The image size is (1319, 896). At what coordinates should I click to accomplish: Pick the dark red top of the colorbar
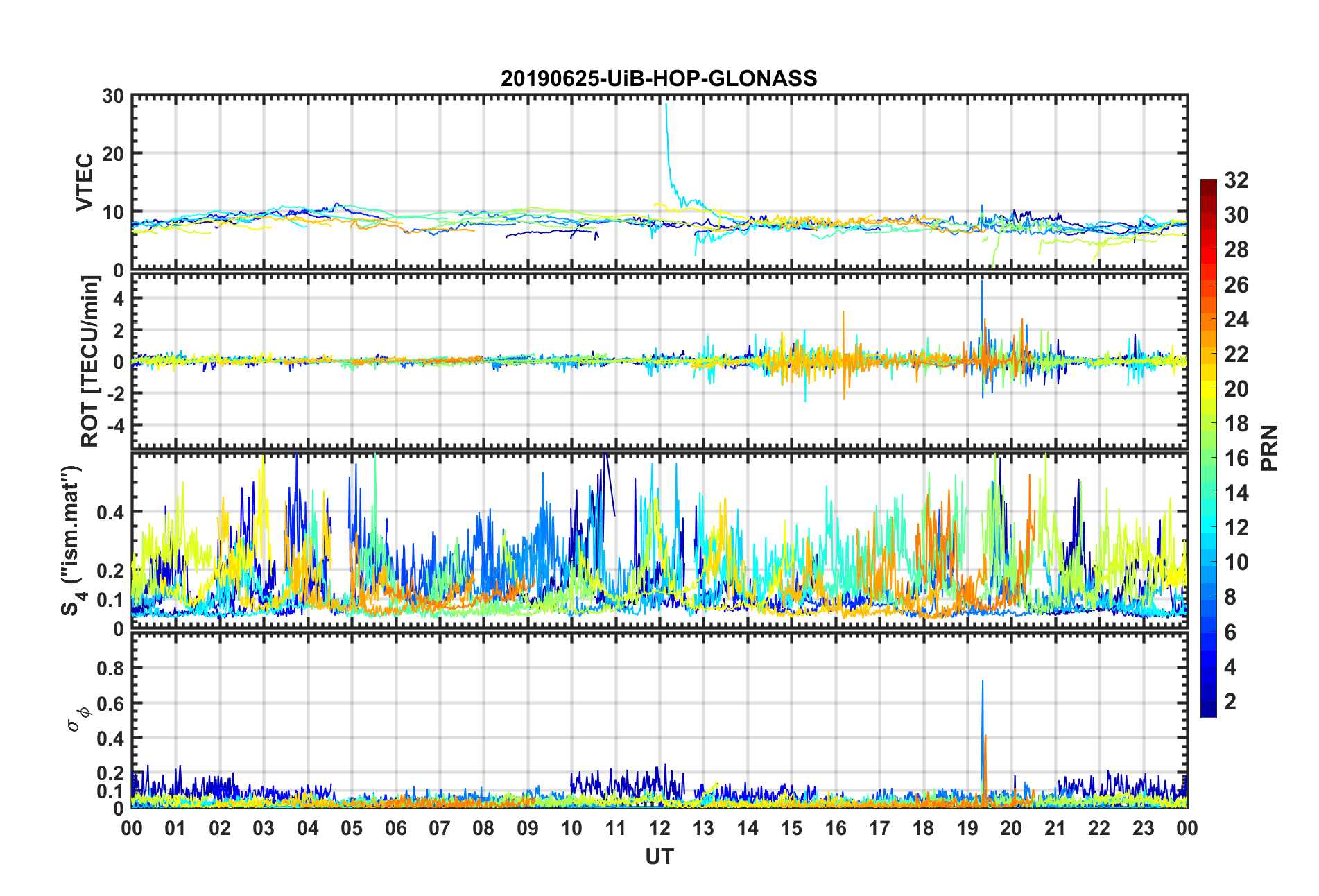1208,184
